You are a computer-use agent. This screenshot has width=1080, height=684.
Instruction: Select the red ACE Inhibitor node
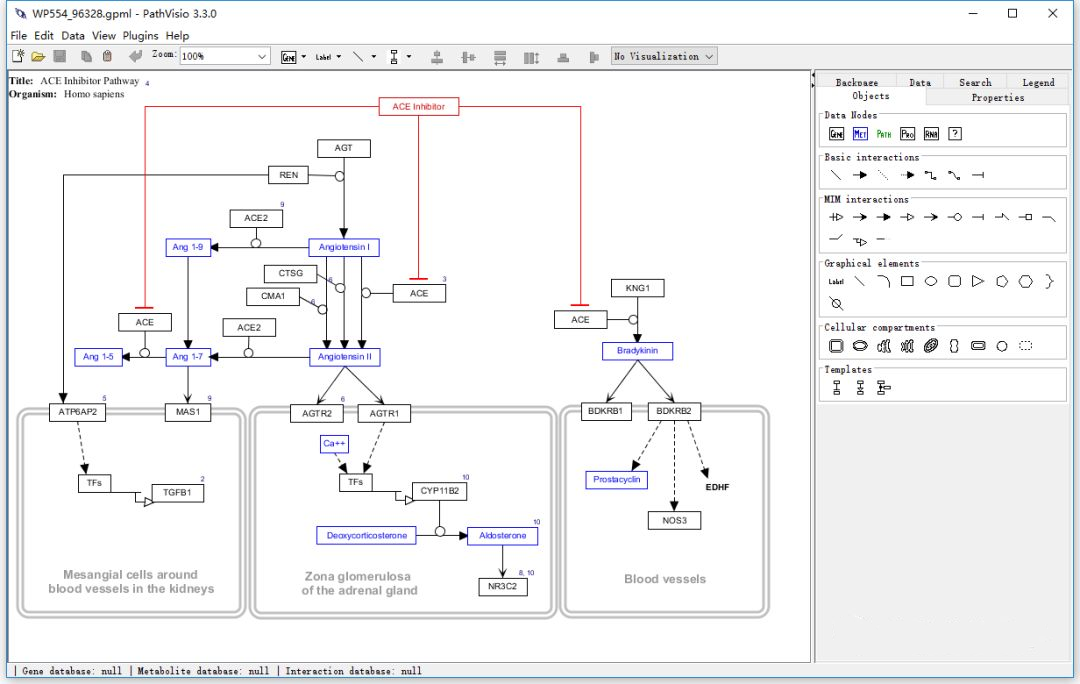419,107
